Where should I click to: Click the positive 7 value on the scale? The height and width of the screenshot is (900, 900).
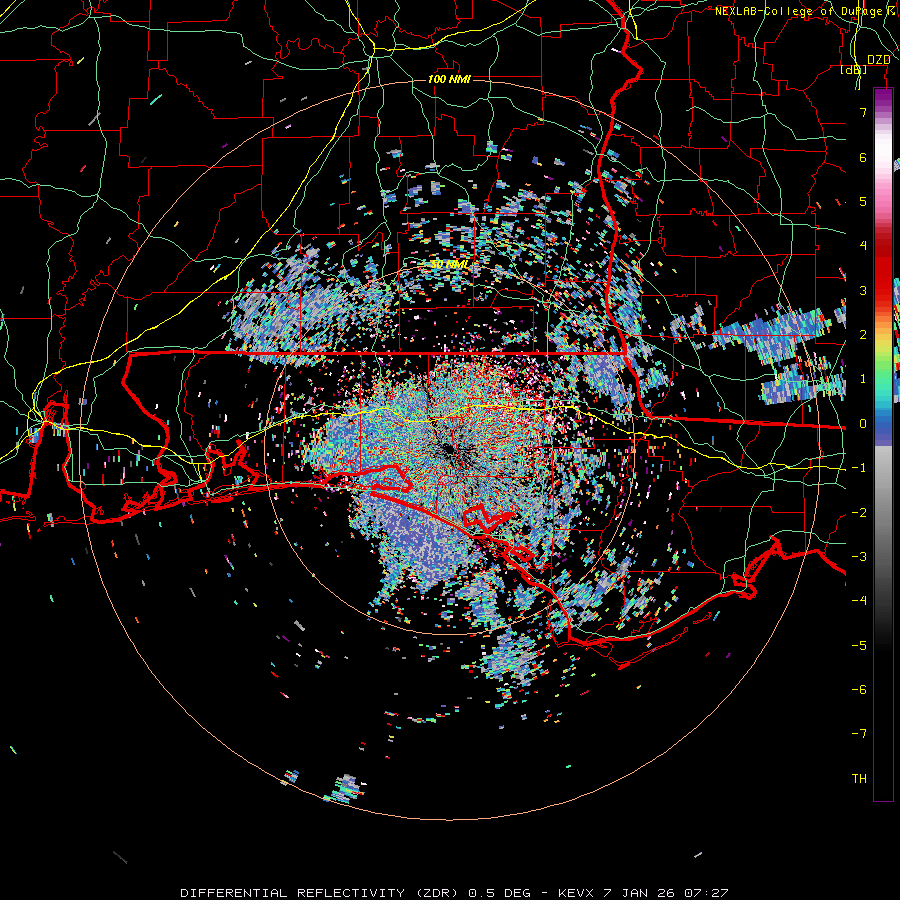863,112
